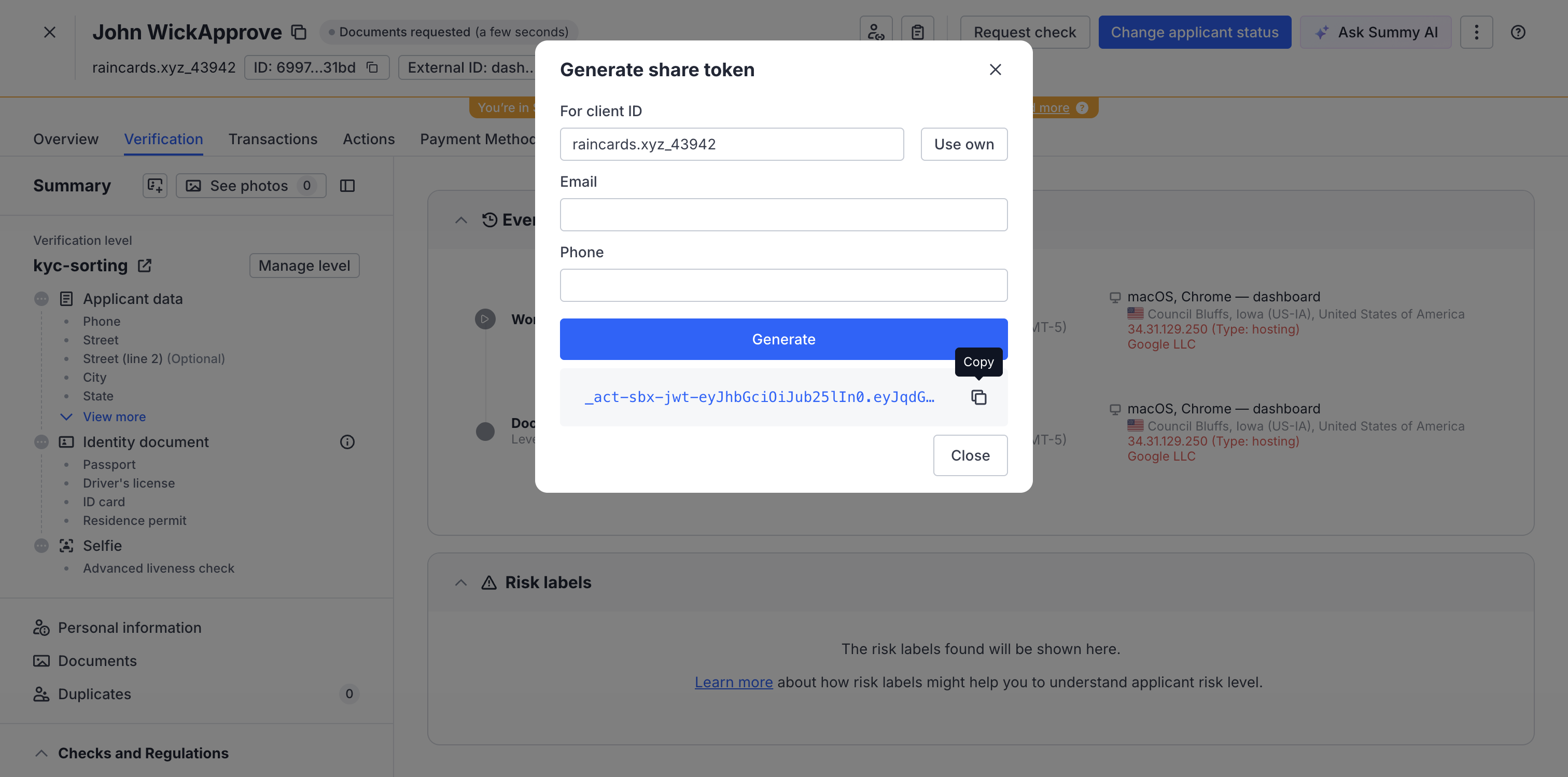Copy the applicant ID 6997...31bd
Screen dimensions: 1568x777
(x=372, y=67)
